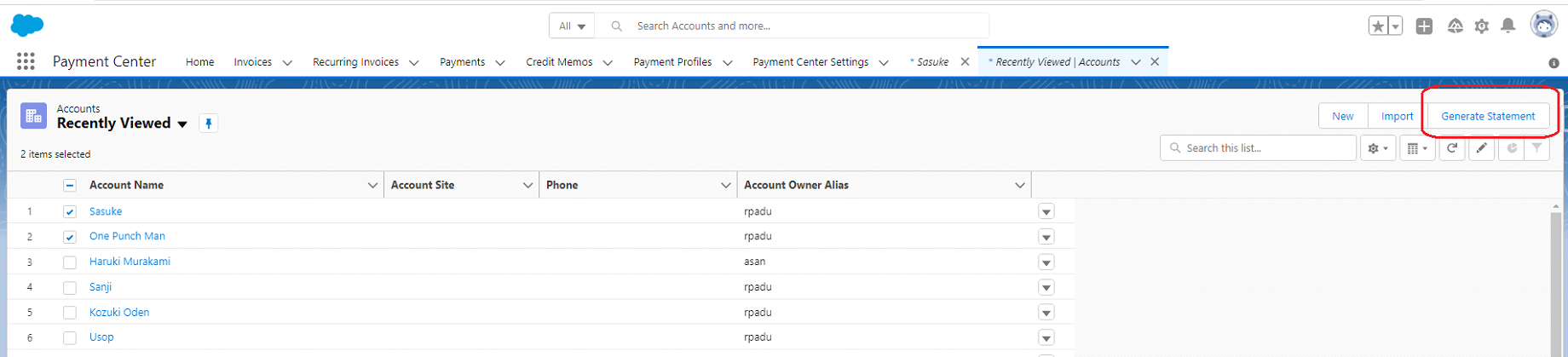Click the pencil edit list icon

(x=1482, y=148)
